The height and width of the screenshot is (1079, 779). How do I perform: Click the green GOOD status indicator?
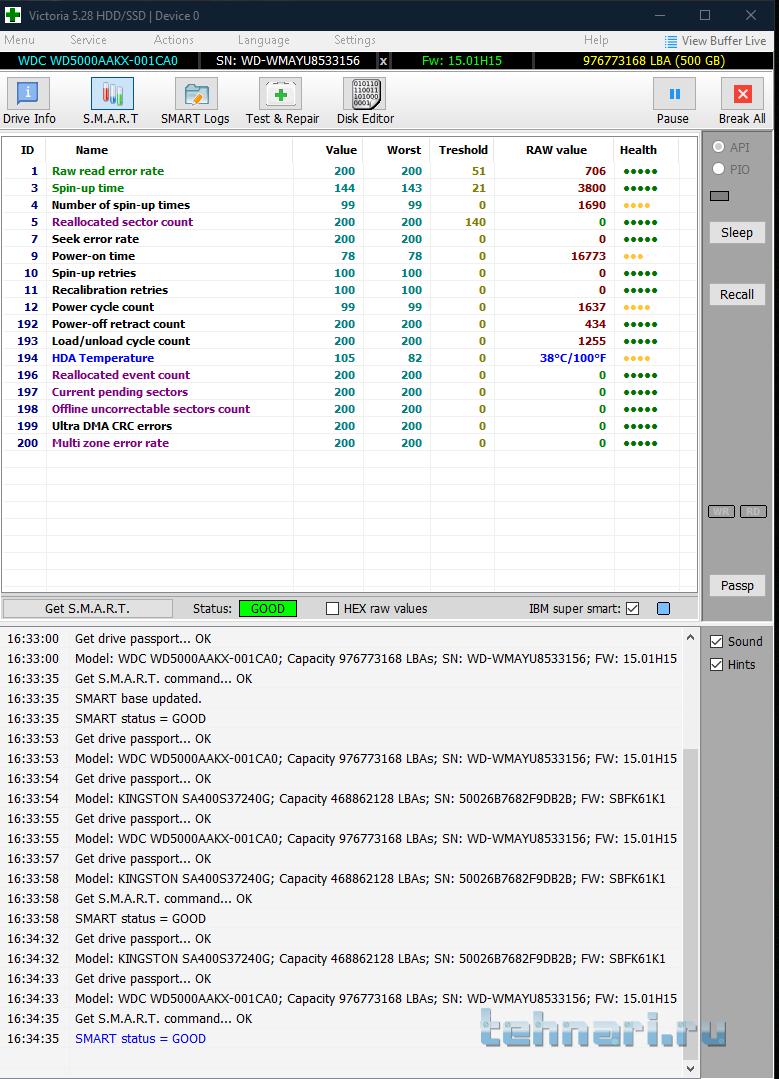point(268,608)
